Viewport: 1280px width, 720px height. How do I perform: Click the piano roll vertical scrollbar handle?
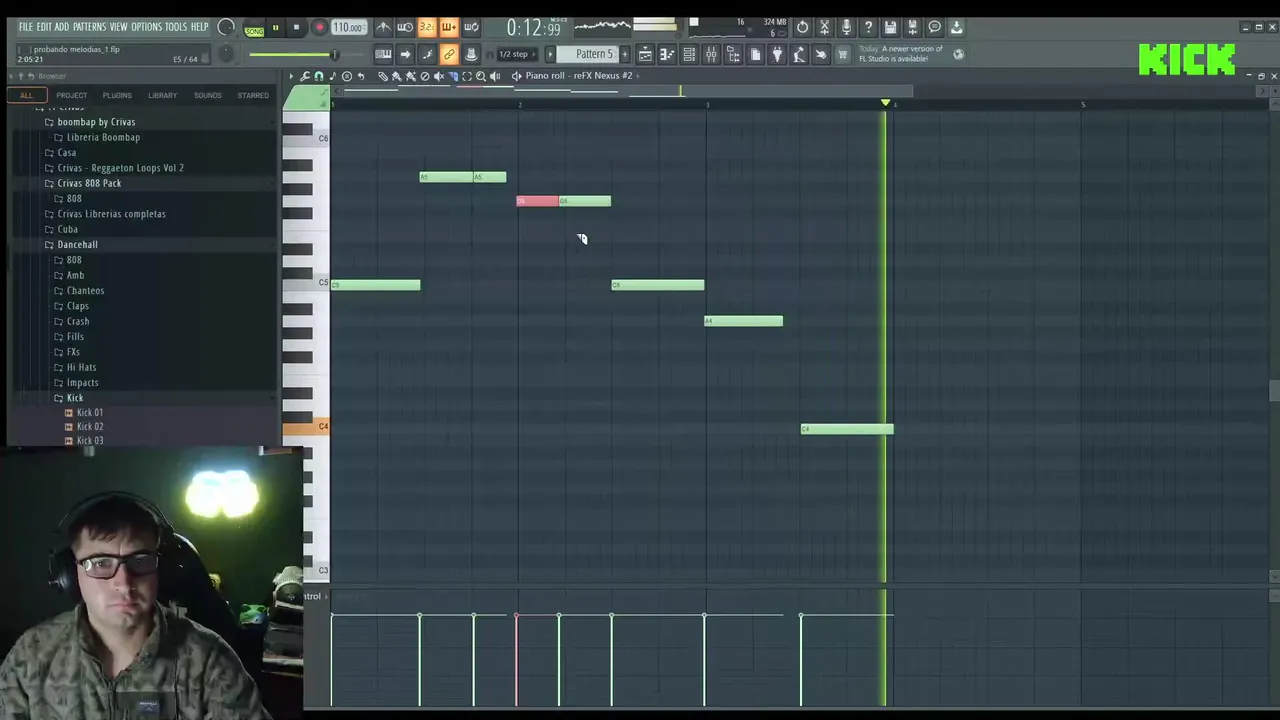click(x=1274, y=391)
